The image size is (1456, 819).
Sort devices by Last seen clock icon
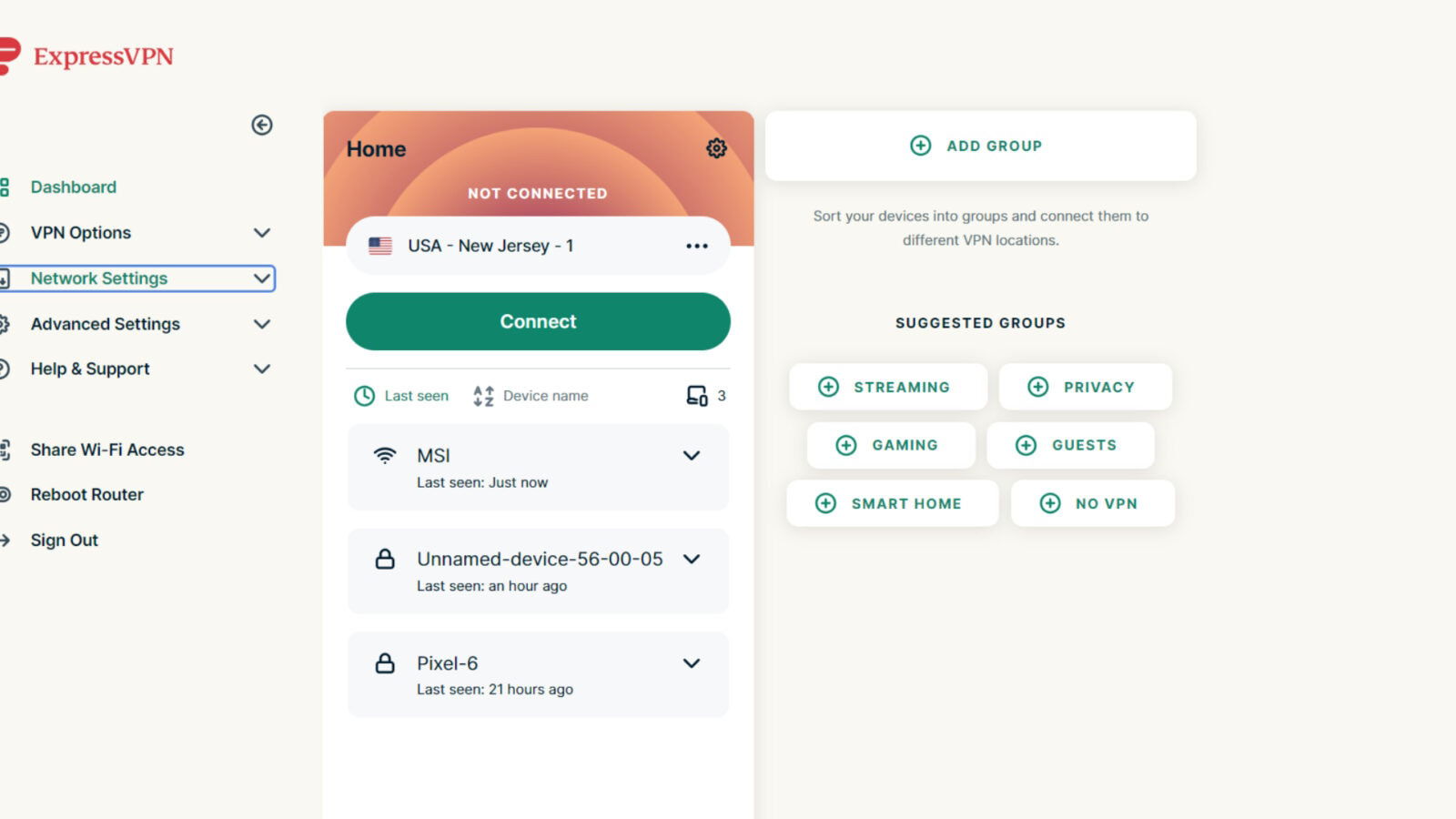tap(364, 396)
